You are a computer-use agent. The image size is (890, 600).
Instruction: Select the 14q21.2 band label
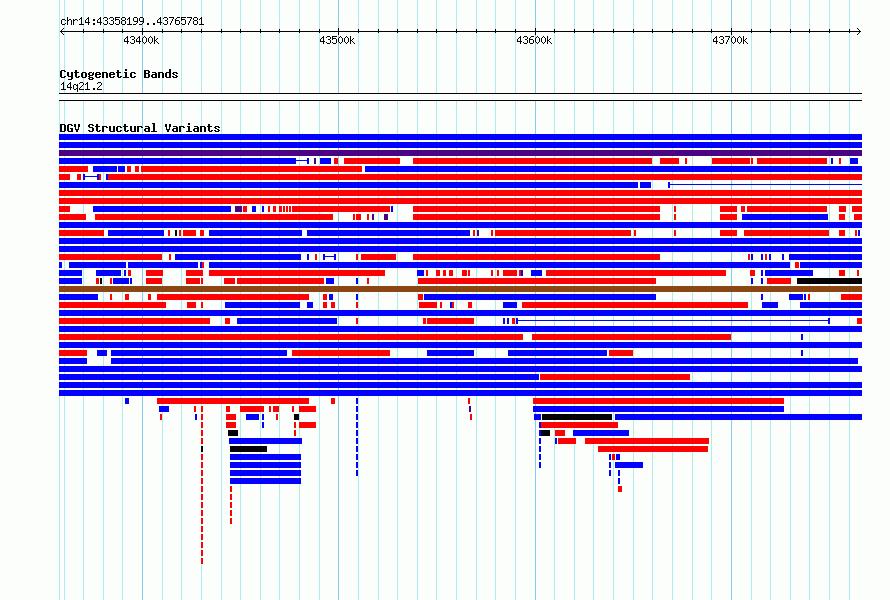[81, 86]
